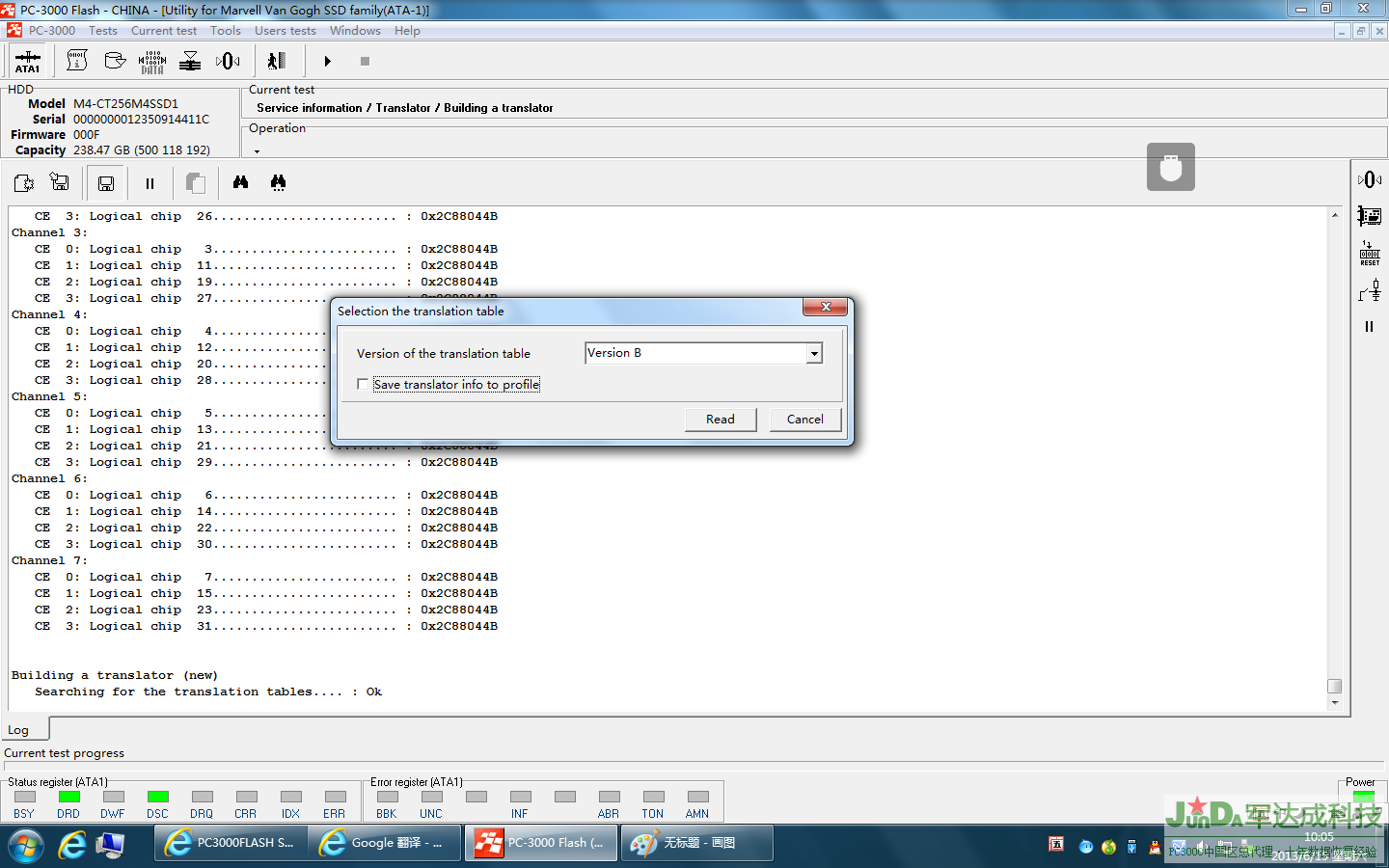The image size is (1389, 868).
Task: Open the drive info scroll icon
Action: [x=77, y=61]
